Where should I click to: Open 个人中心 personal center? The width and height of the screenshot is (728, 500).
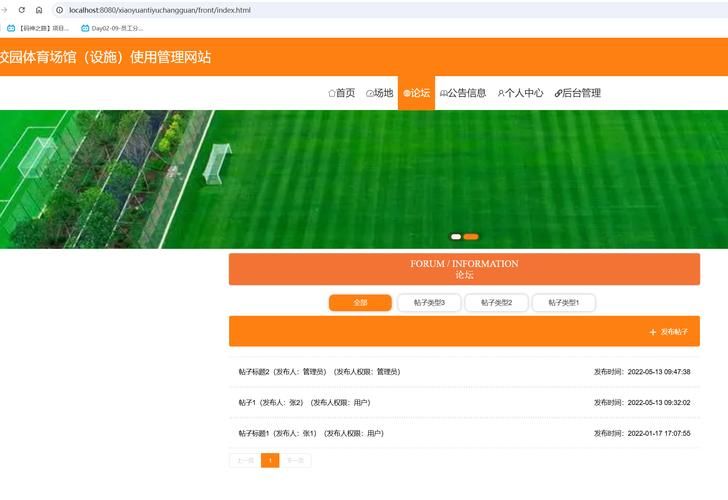[x=520, y=93]
